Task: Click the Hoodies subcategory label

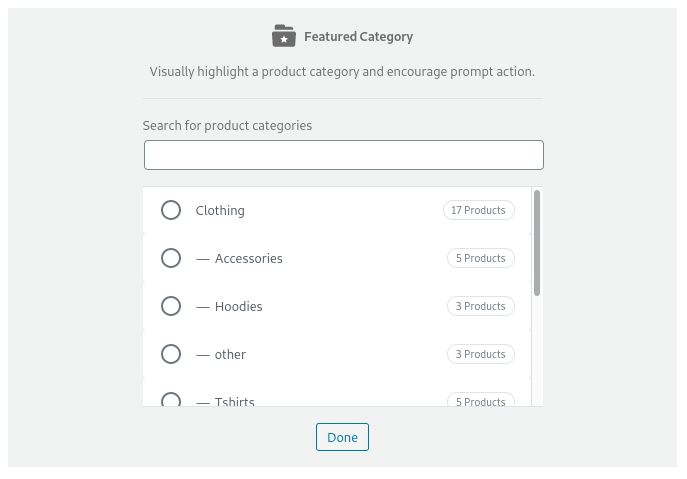Action: pyautogui.click(x=238, y=306)
